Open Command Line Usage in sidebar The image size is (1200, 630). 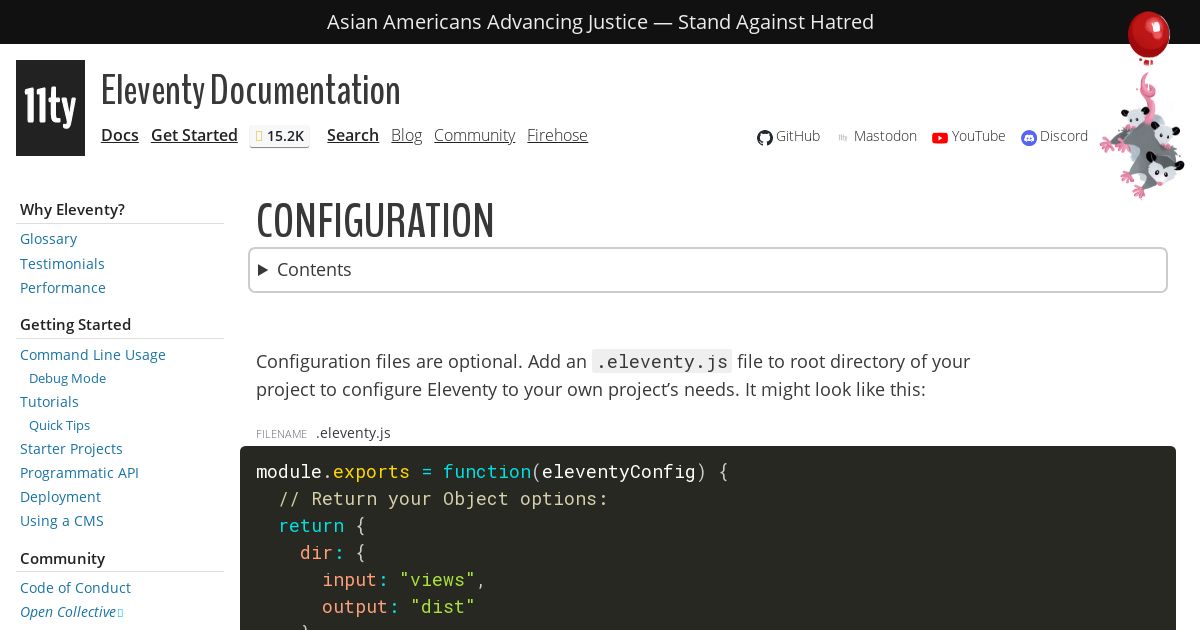93,355
